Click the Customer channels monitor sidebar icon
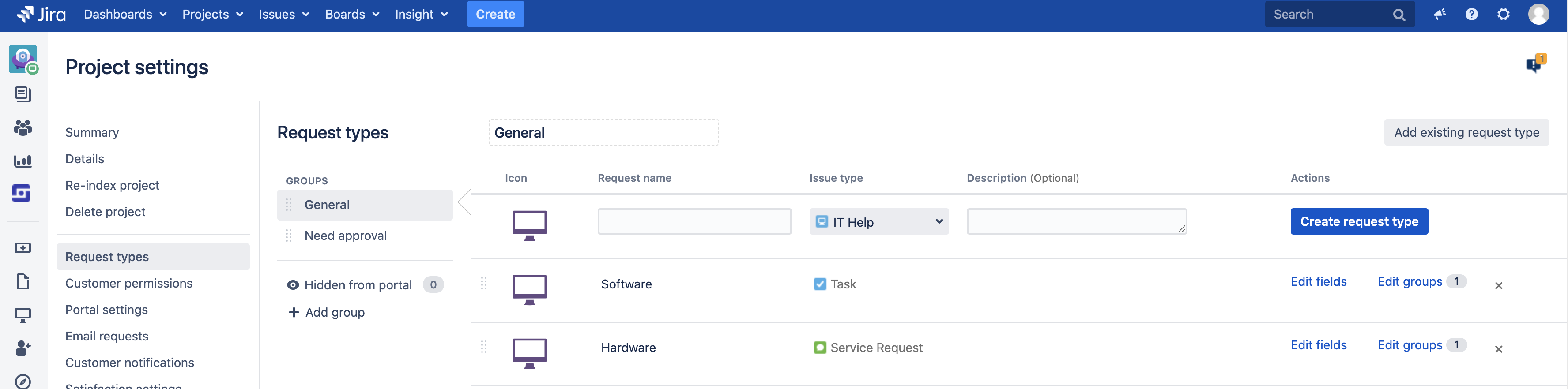1568x389 pixels. point(23,315)
